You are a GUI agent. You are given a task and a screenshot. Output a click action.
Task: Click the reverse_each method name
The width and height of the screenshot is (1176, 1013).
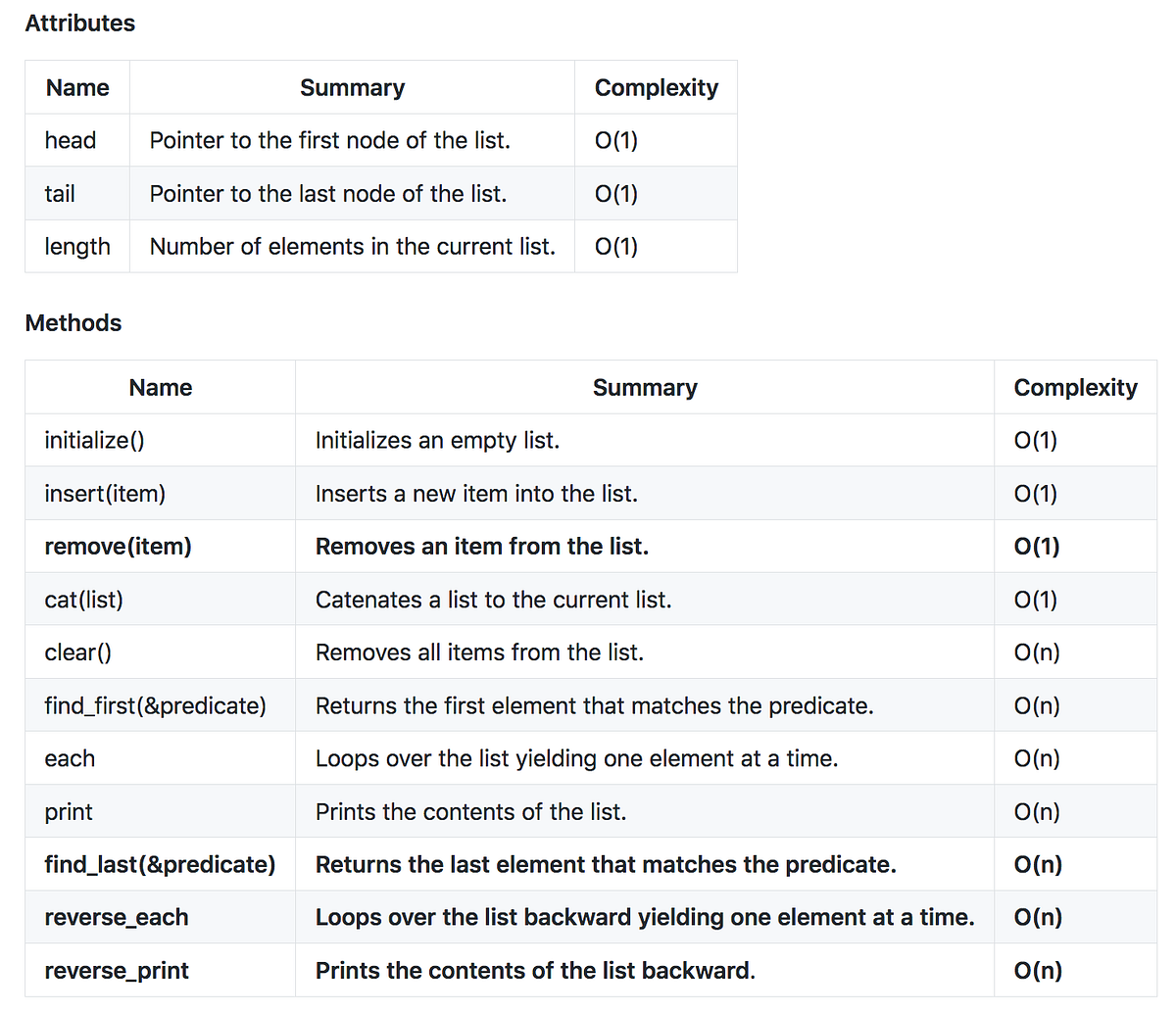click(117, 917)
